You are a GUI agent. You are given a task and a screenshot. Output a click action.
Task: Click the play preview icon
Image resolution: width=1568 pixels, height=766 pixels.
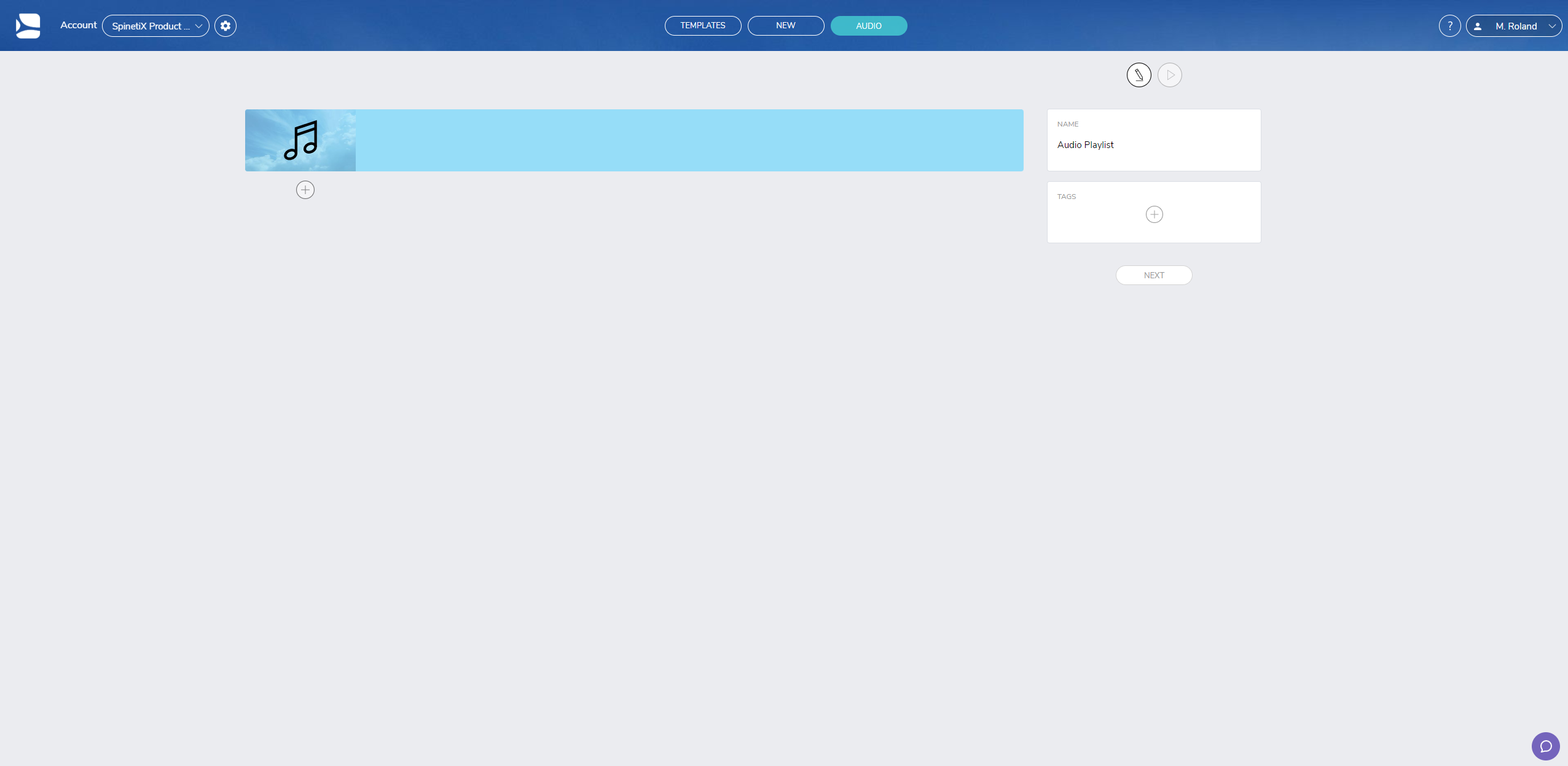[1170, 75]
